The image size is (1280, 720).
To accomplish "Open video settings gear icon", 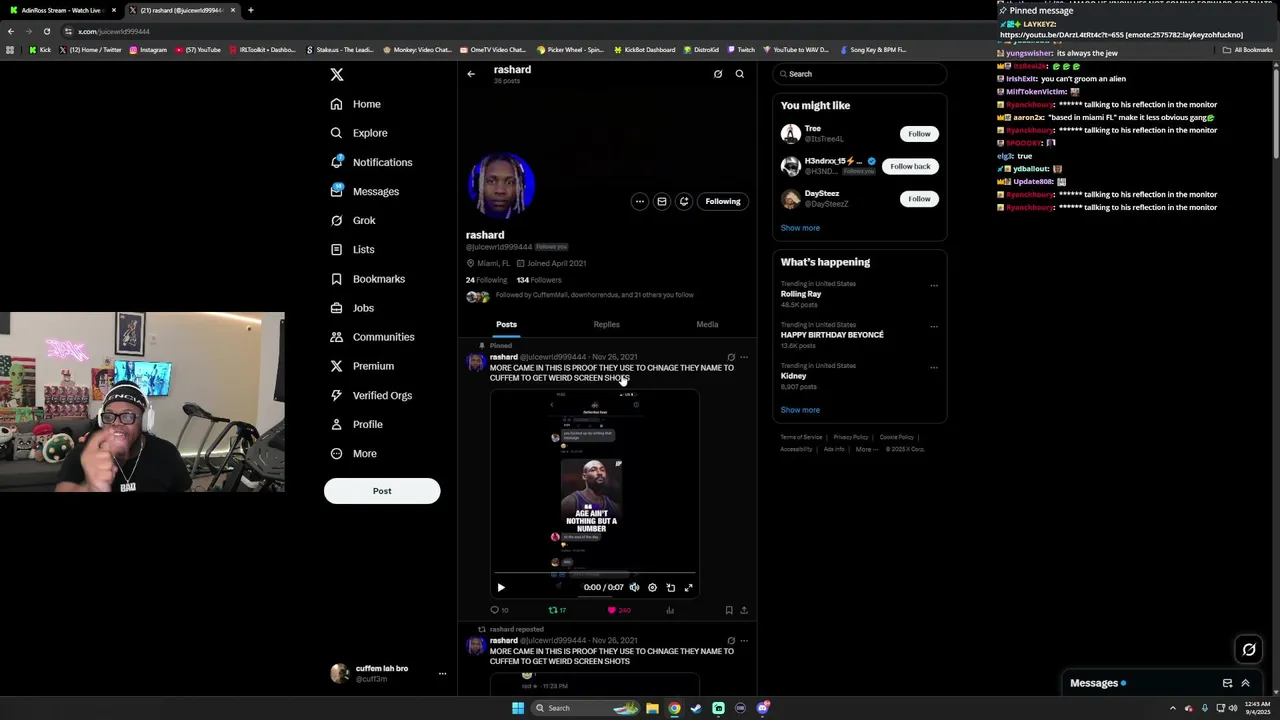I will [x=652, y=588].
